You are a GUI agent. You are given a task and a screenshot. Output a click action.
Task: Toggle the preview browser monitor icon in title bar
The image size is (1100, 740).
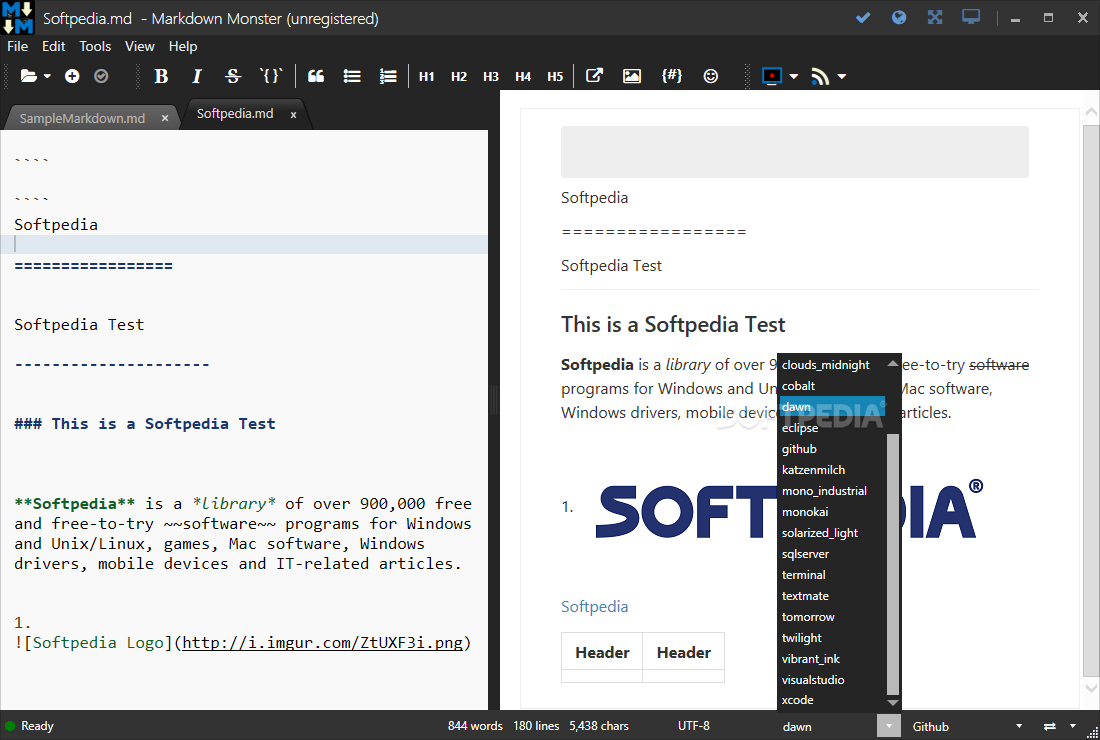(970, 17)
